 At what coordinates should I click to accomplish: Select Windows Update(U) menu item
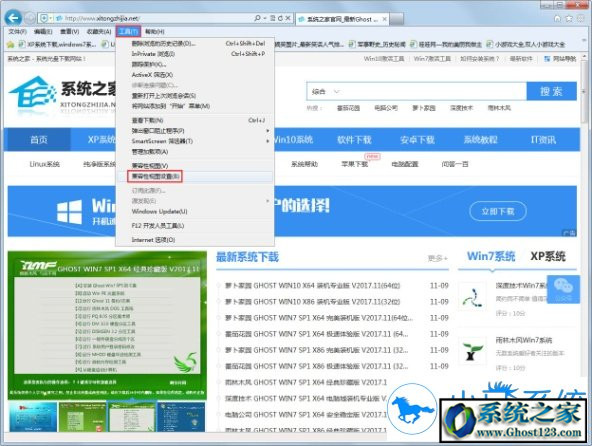[195, 211]
